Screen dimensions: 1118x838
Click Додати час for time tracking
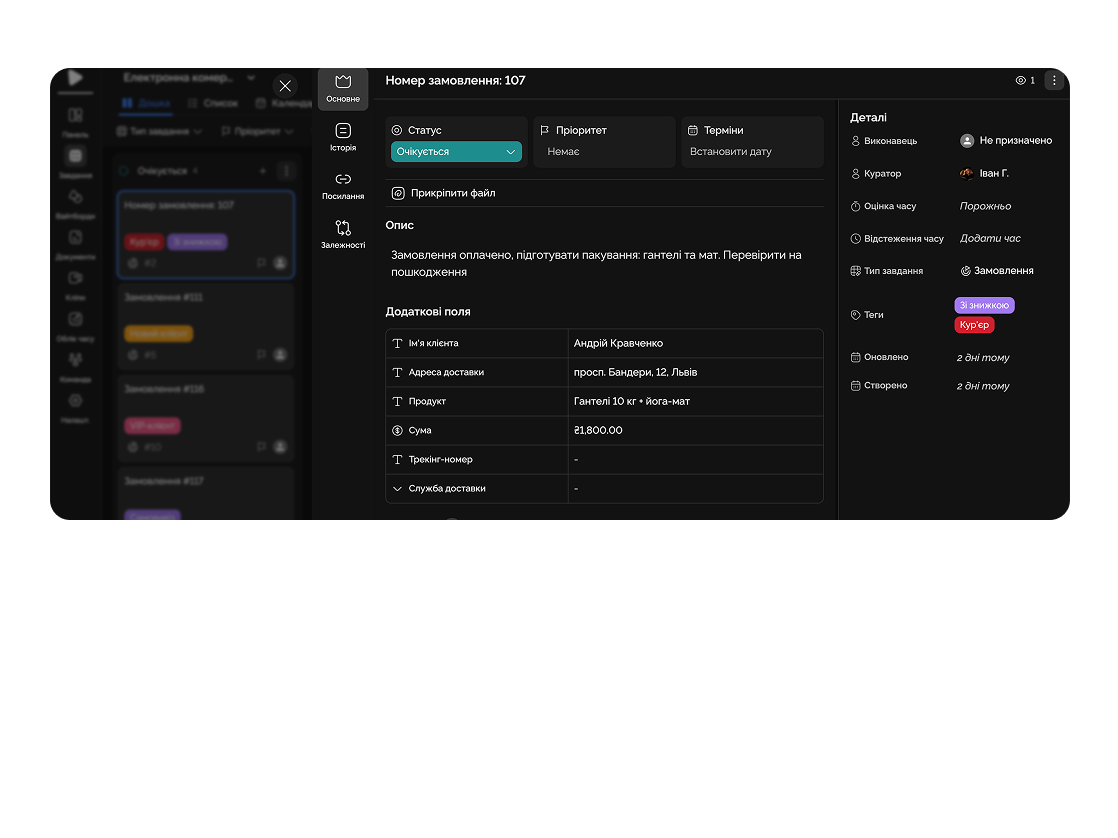[990, 239]
